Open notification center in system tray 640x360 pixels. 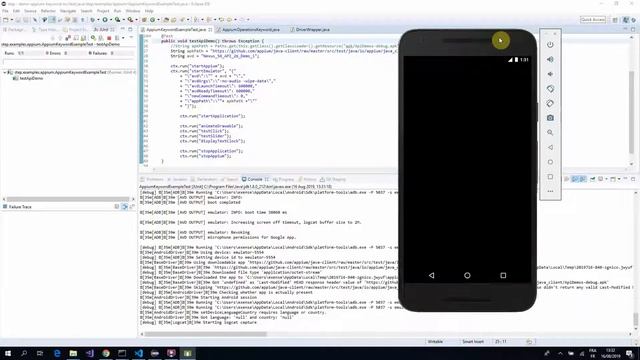[630, 353]
